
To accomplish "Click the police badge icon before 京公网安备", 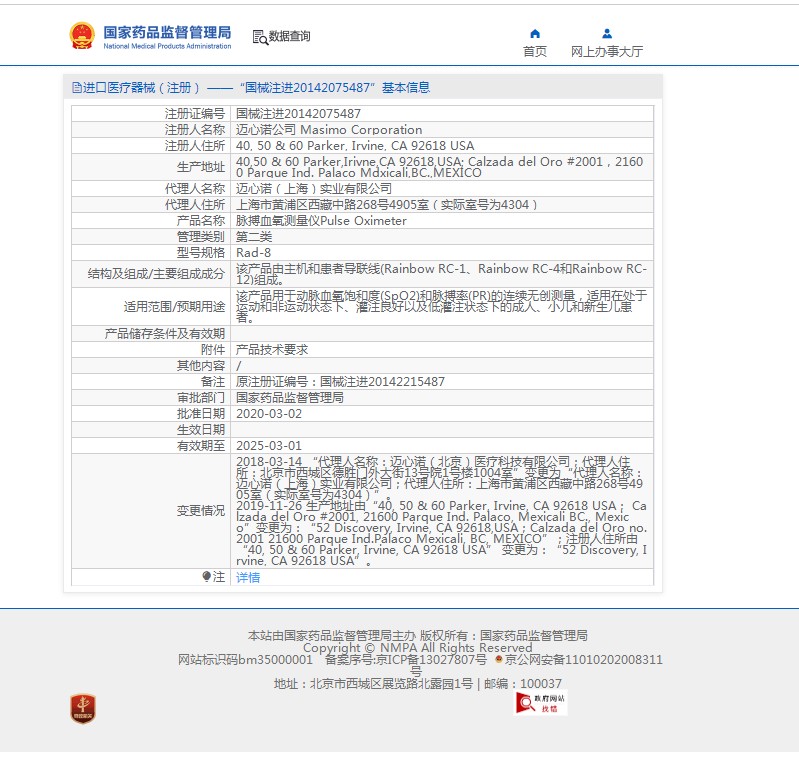I will [499, 659].
